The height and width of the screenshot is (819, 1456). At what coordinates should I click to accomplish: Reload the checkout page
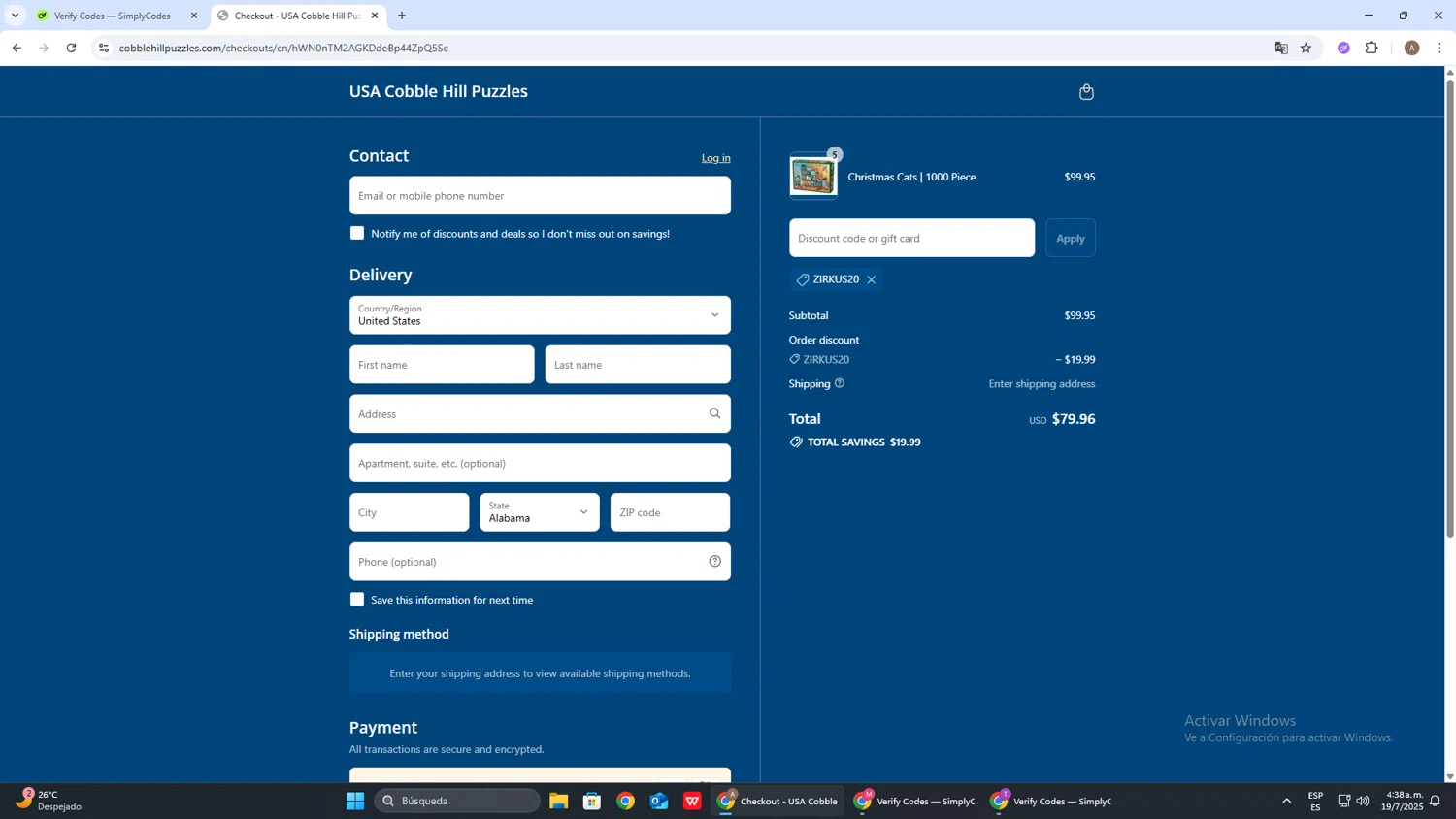click(x=71, y=48)
